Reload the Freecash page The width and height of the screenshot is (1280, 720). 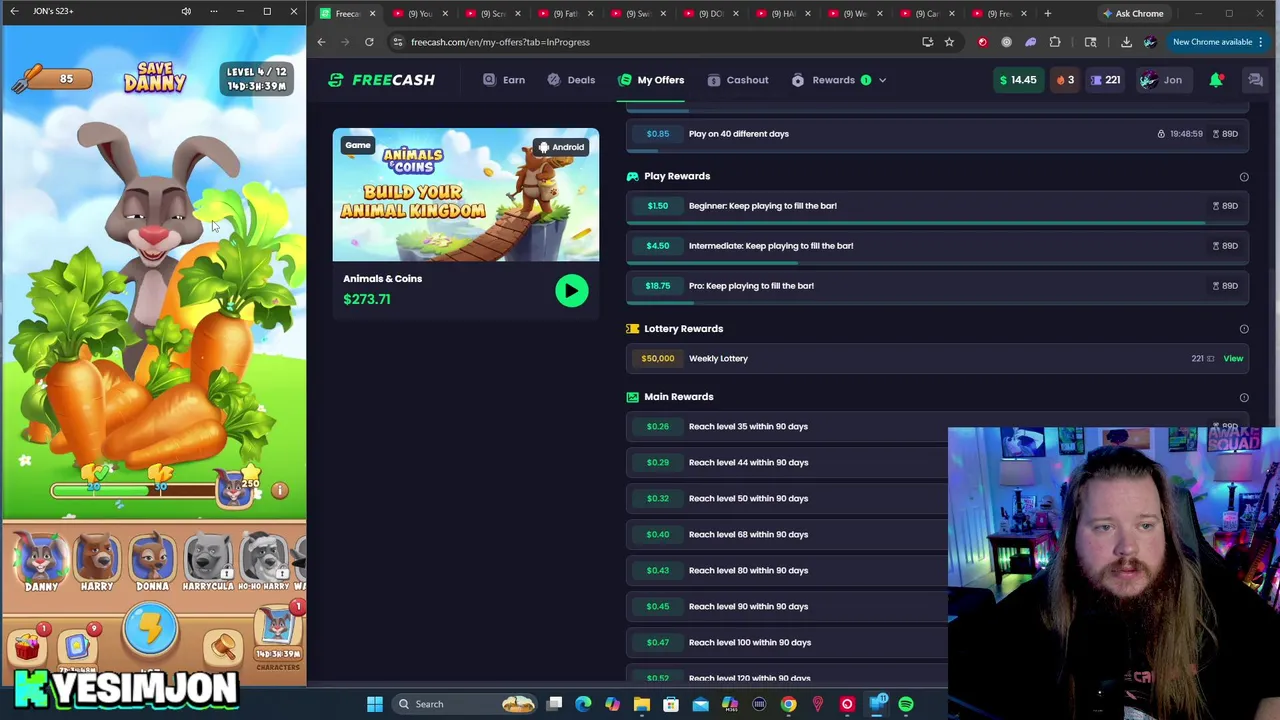[x=369, y=42]
